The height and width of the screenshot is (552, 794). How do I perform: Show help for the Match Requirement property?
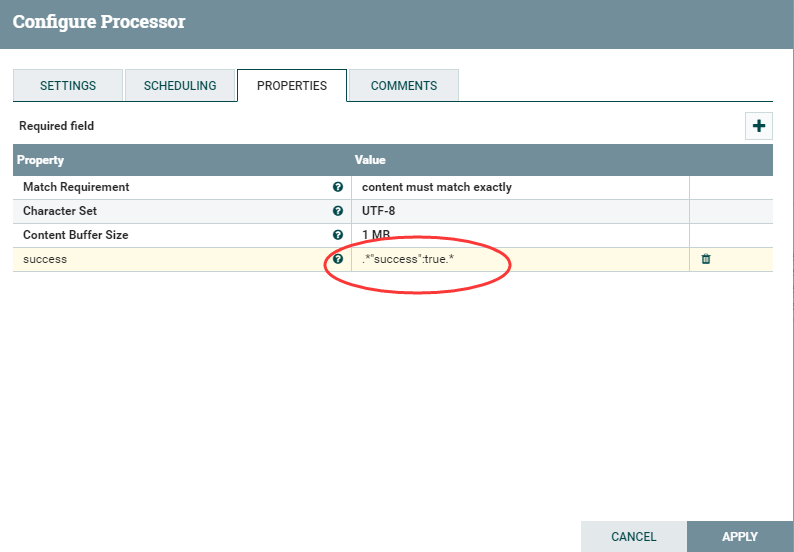point(338,187)
